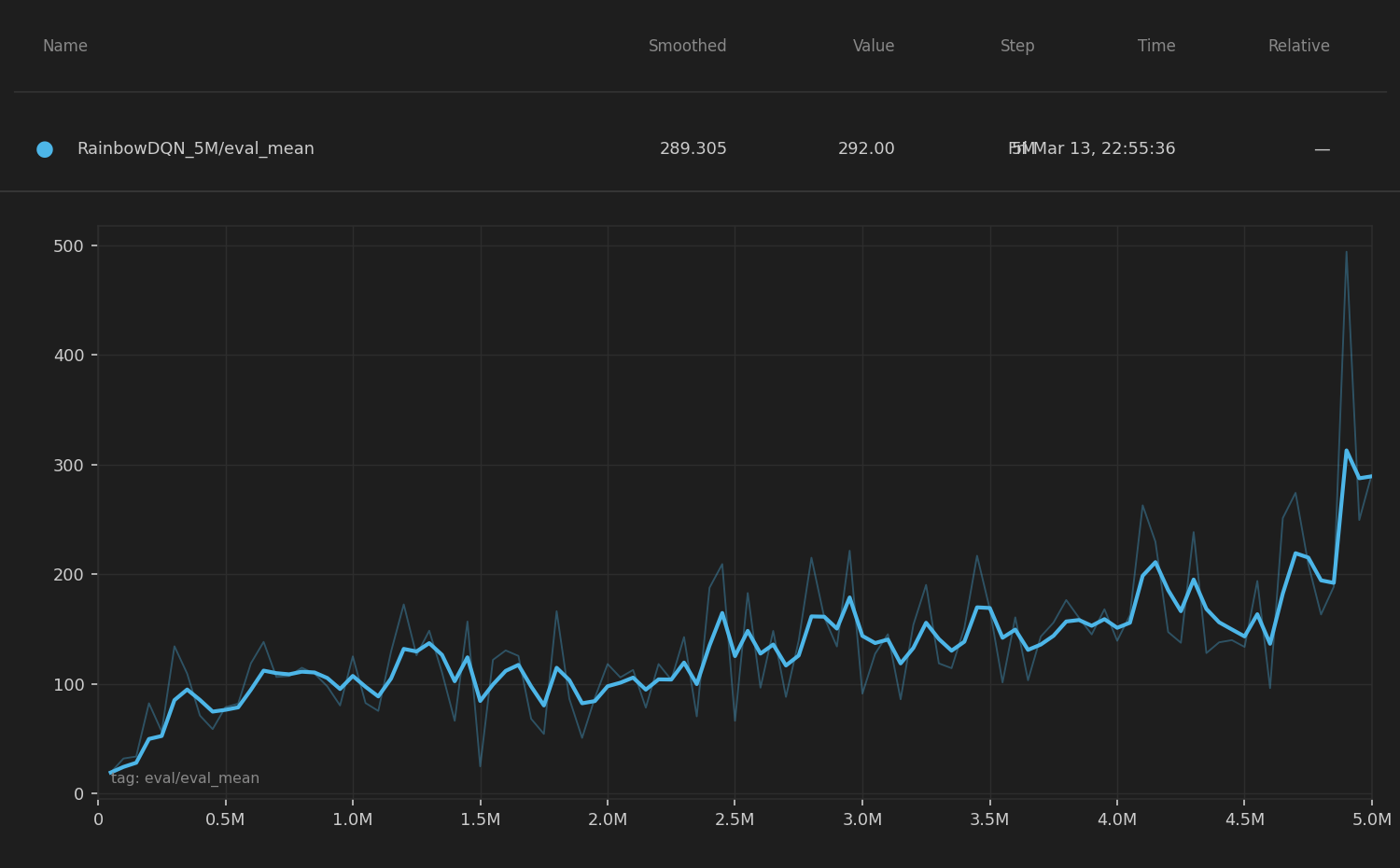This screenshot has height=868, width=1400.
Task: Click the Name column header
Action: pyautogui.click(x=65, y=47)
